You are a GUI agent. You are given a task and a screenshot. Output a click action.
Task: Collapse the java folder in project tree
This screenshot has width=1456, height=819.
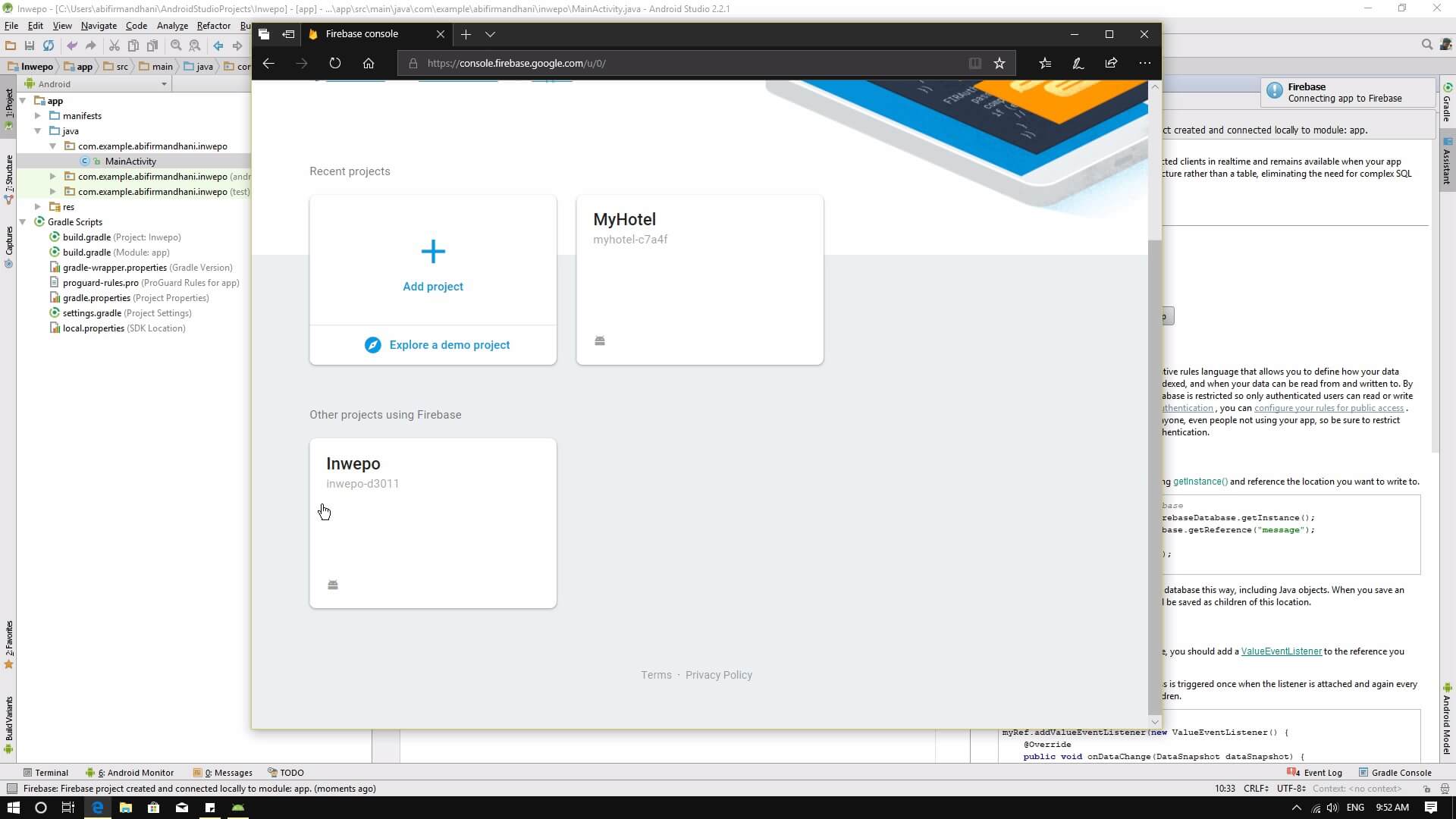tap(38, 131)
